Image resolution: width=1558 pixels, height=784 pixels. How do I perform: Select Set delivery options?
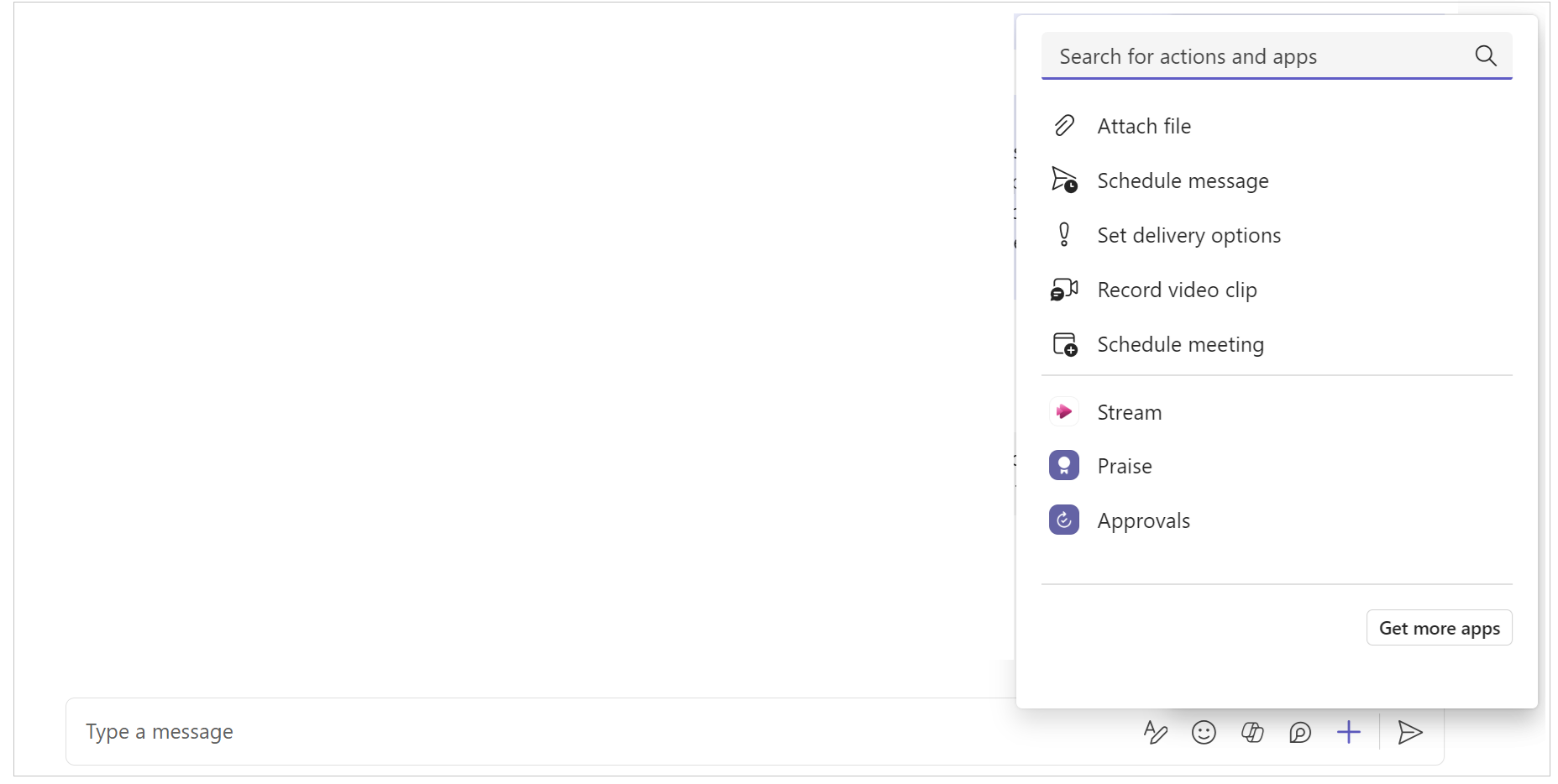1188,235
